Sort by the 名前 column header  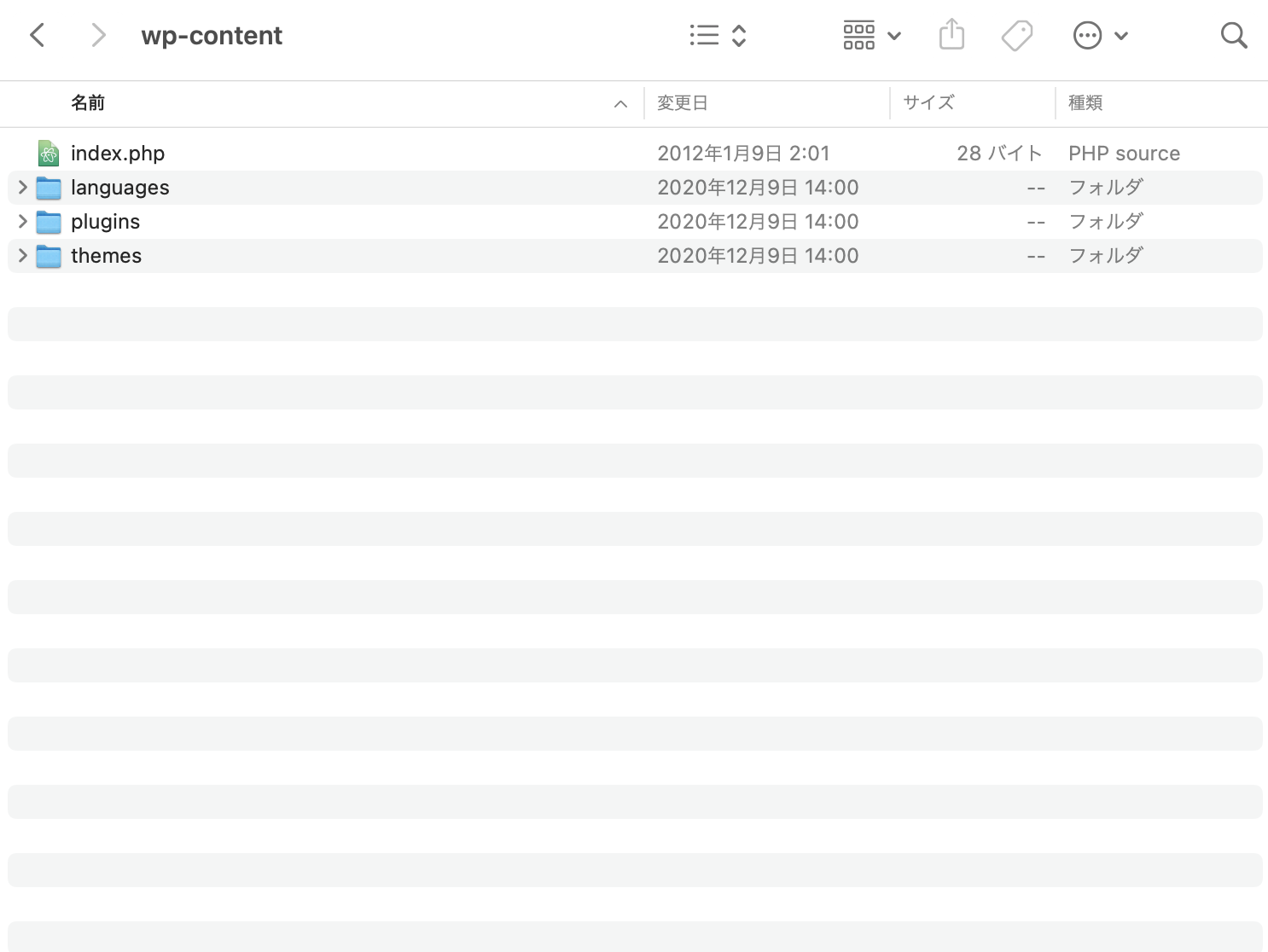coord(88,103)
